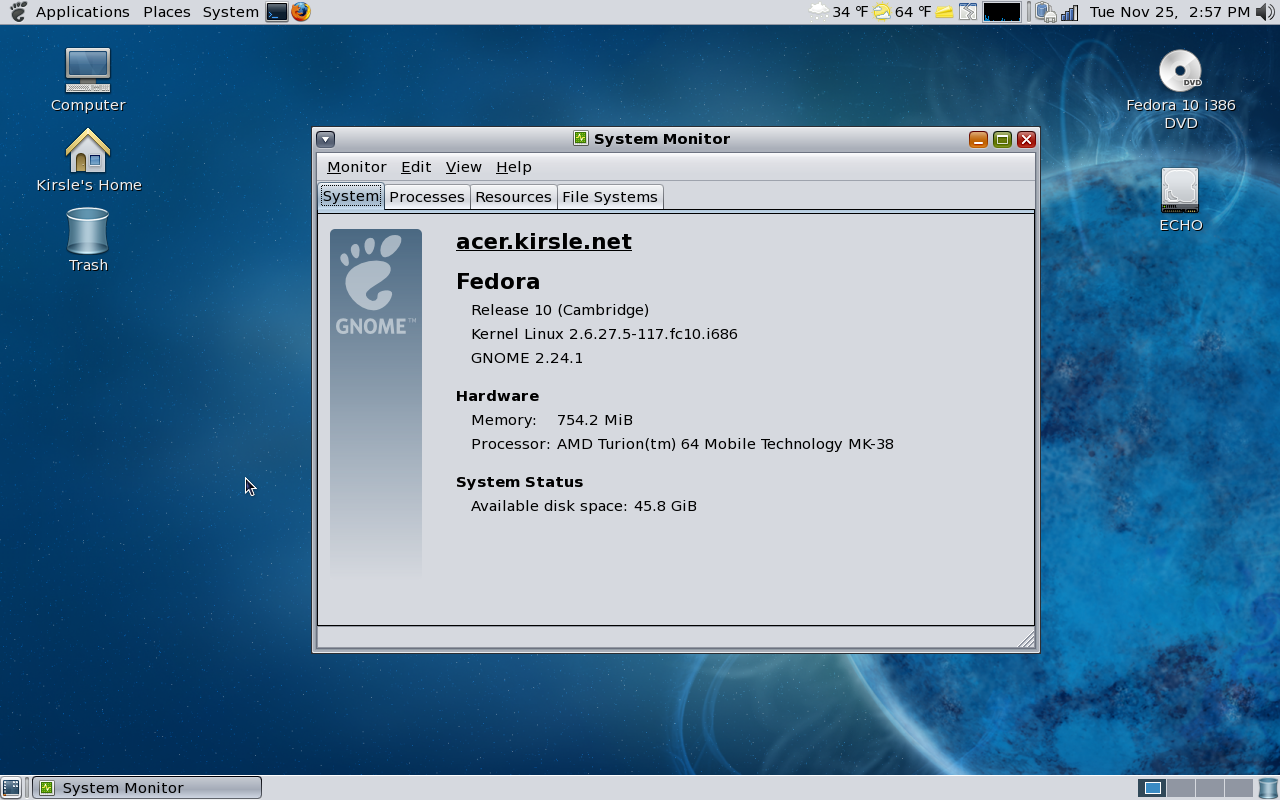Click the trash applet in the bottom panel
This screenshot has height=800, width=1280.
click(x=1268, y=788)
